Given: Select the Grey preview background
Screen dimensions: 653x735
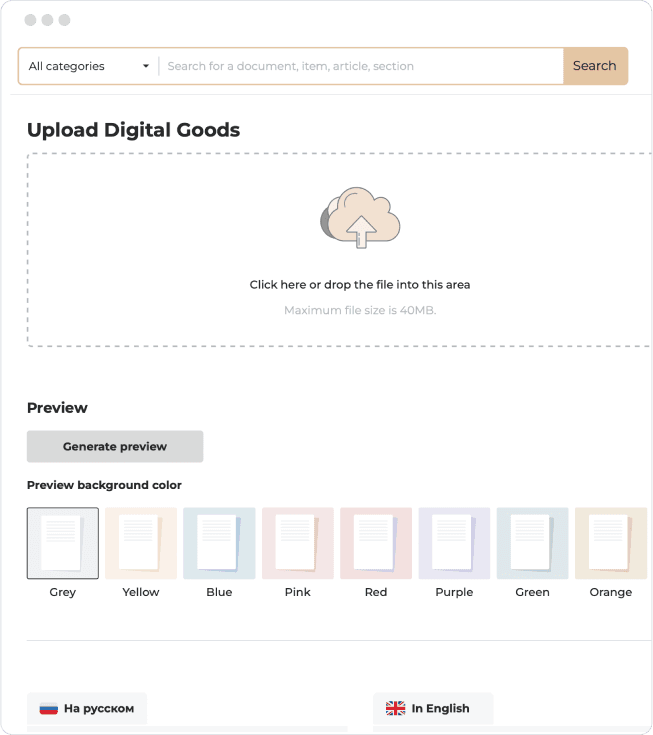Looking at the screenshot, I should (63, 543).
